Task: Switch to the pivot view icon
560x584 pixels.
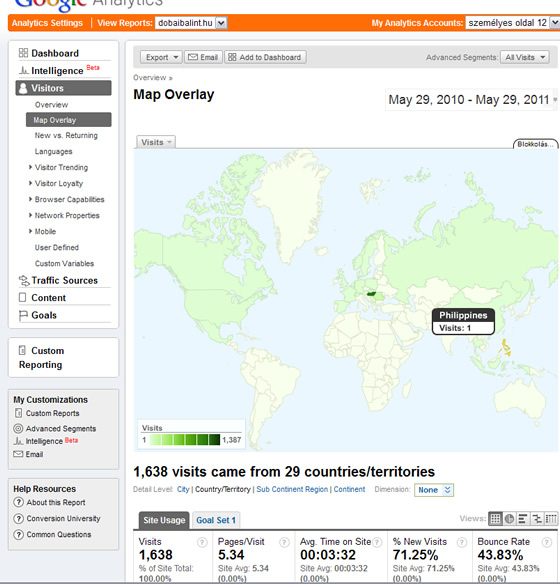Action: click(551, 518)
